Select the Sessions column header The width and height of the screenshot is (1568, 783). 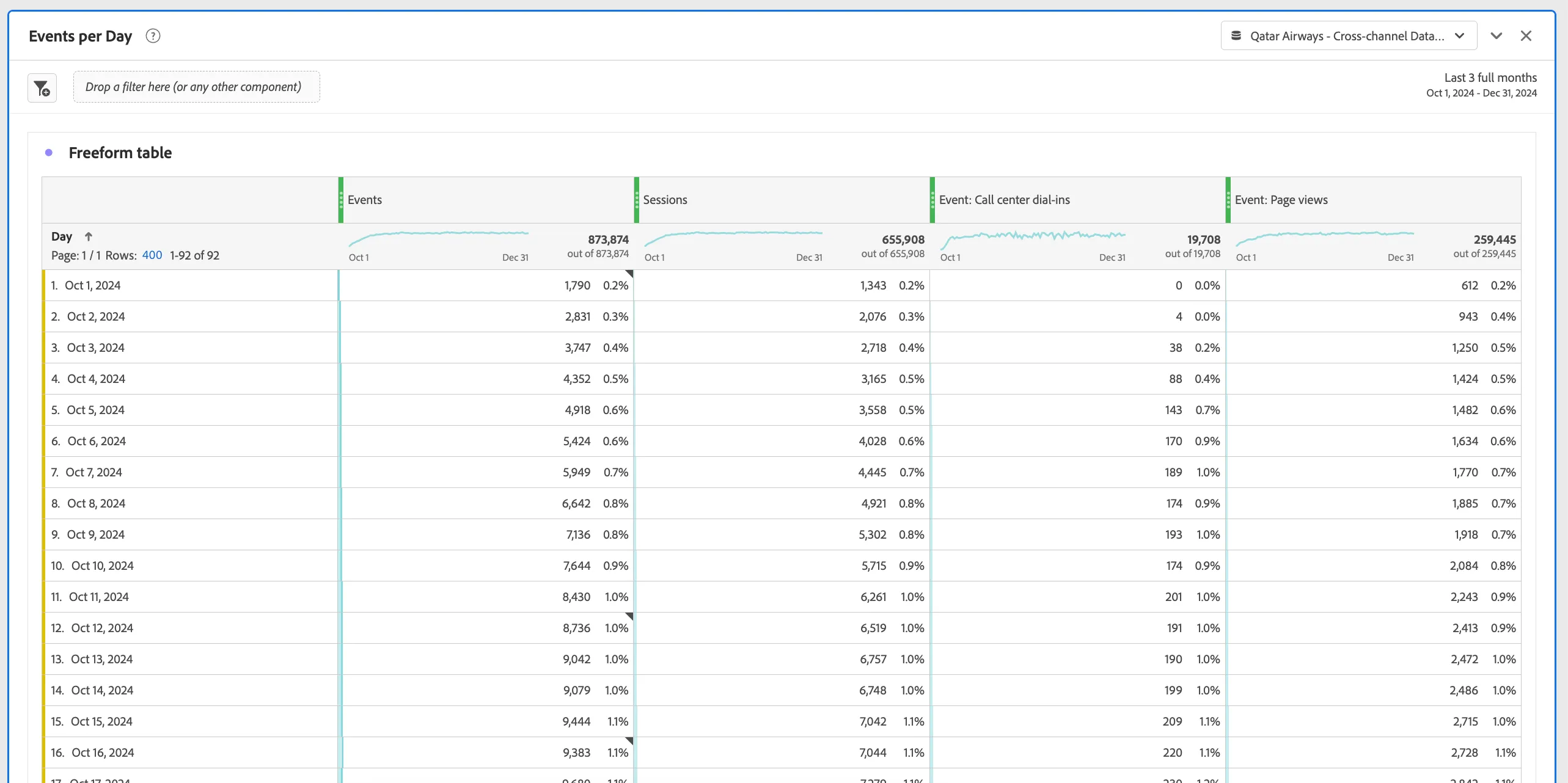[665, 200]
